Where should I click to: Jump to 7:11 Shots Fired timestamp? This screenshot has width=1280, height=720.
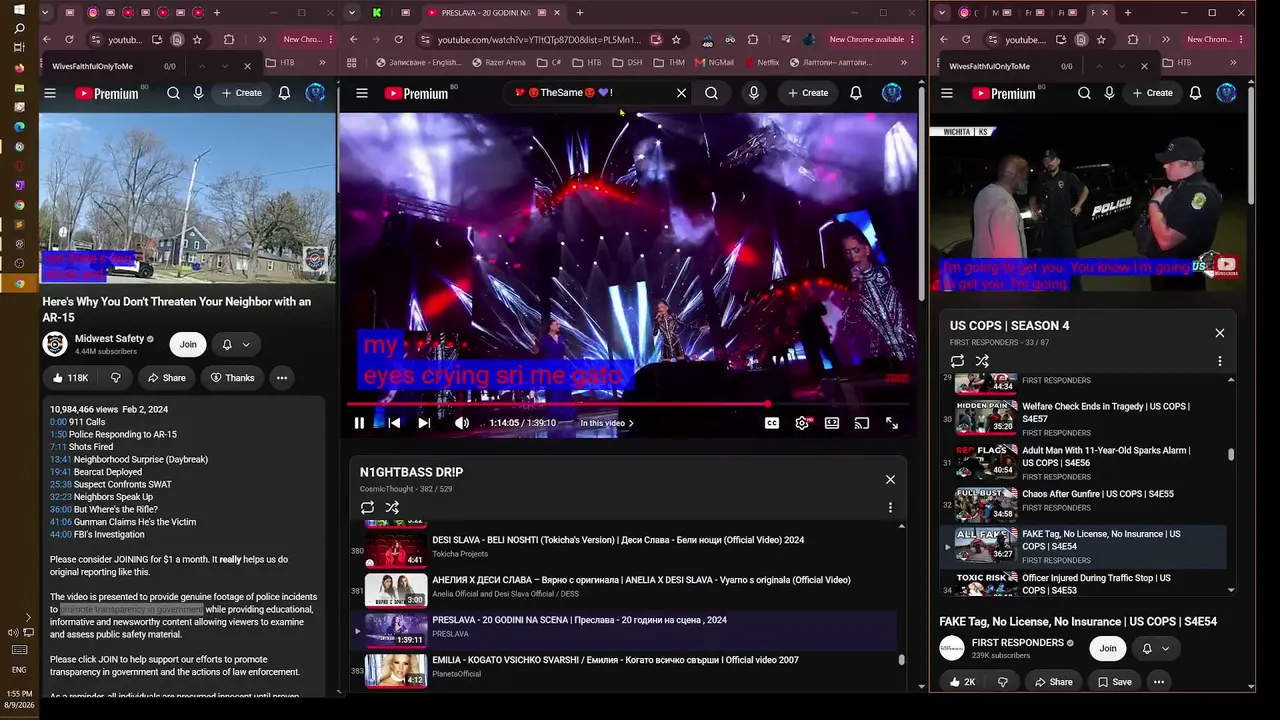tap(58, 447)
